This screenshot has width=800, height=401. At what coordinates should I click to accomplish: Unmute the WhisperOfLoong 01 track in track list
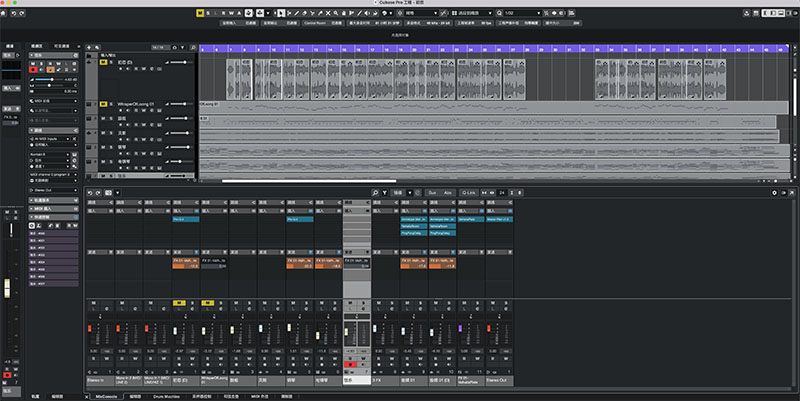click(103, 104)
